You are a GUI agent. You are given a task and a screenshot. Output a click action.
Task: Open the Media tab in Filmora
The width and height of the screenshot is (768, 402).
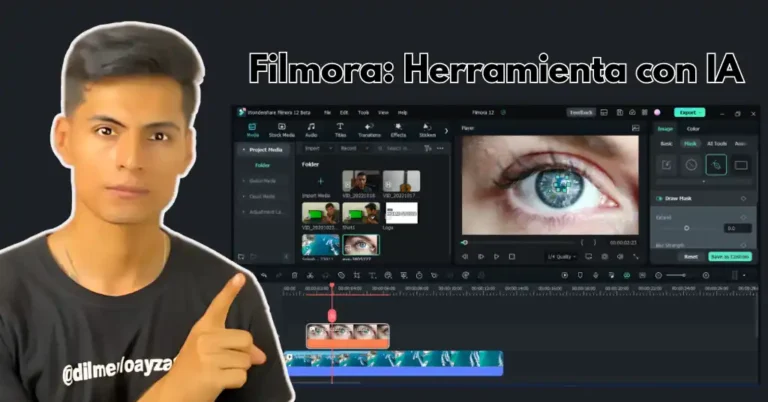coord(253,130)
